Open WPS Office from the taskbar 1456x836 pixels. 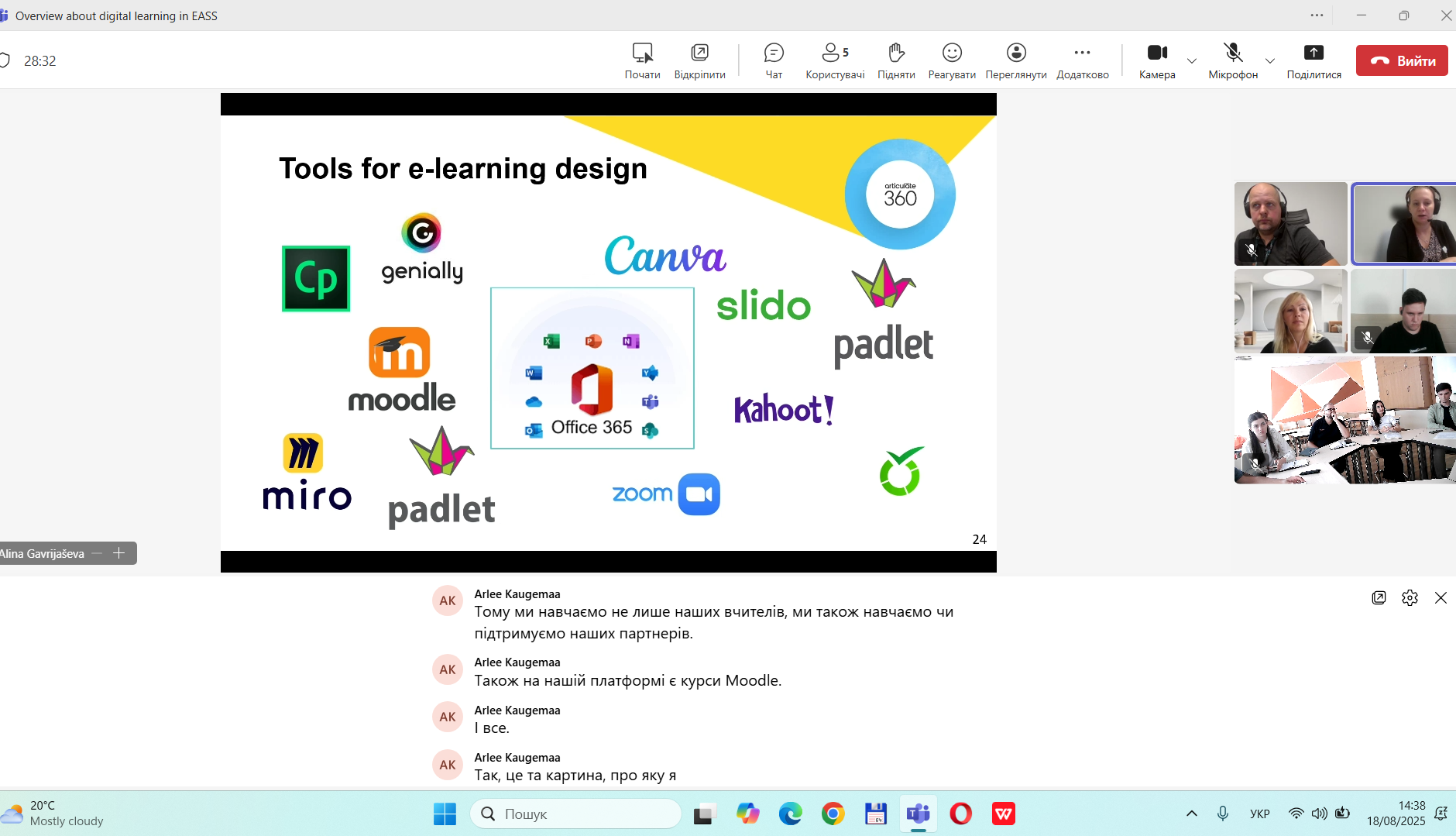pos(1004,814)
